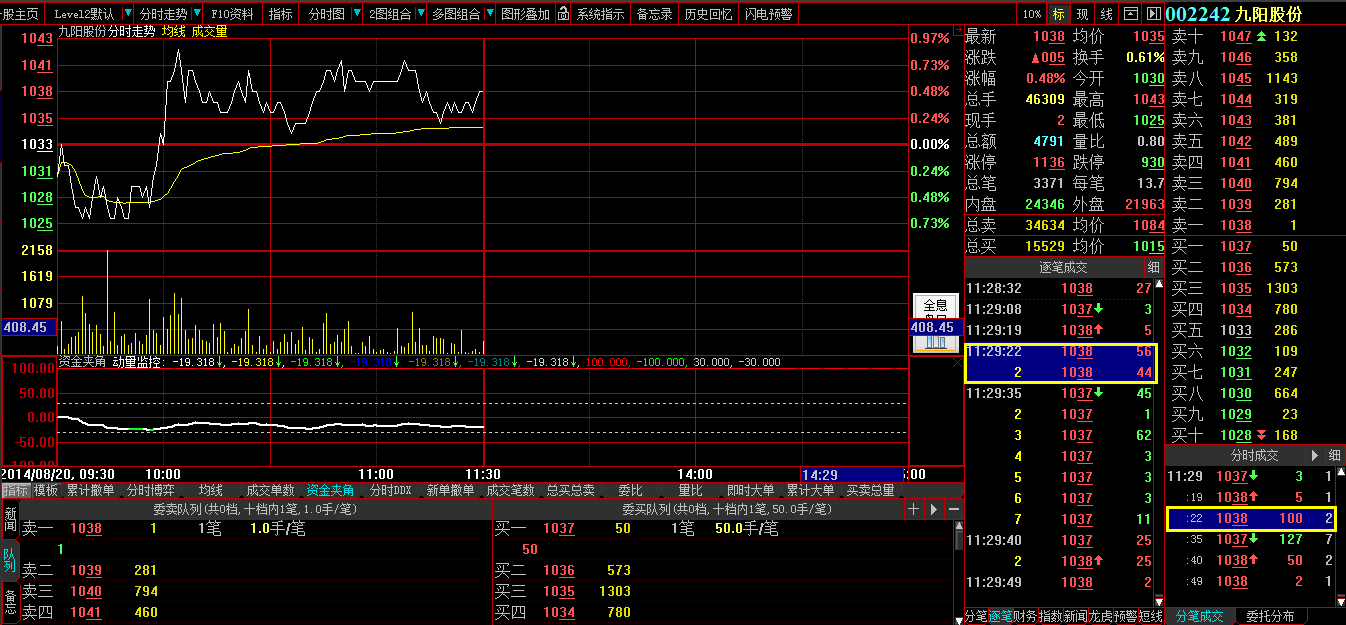1346x625 pixels.
Task: Toggle 细 detail in 分时成交 header
Action: click(1334, 455)
